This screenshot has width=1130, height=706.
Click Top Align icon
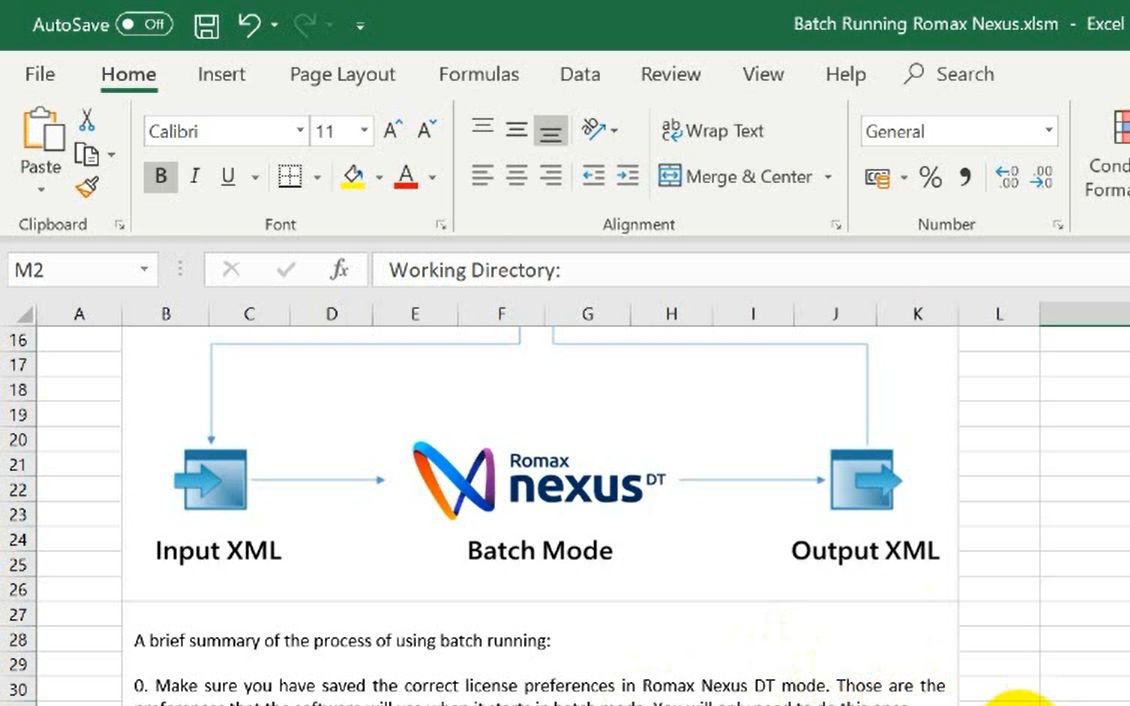pos(483,128)
